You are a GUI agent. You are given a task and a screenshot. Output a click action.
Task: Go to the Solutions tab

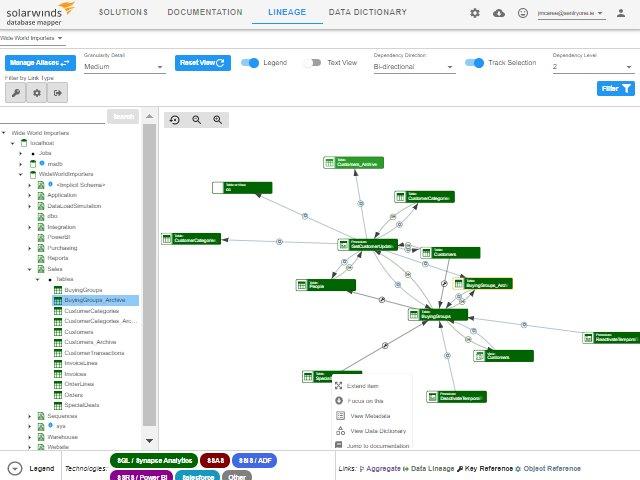pyautogui.click(x=123, y=12)
